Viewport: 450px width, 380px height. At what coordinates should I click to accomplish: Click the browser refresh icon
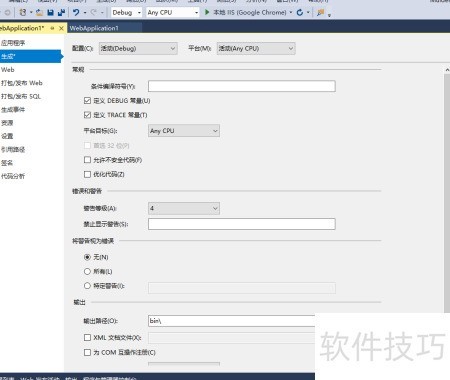(x=300, y=12)
